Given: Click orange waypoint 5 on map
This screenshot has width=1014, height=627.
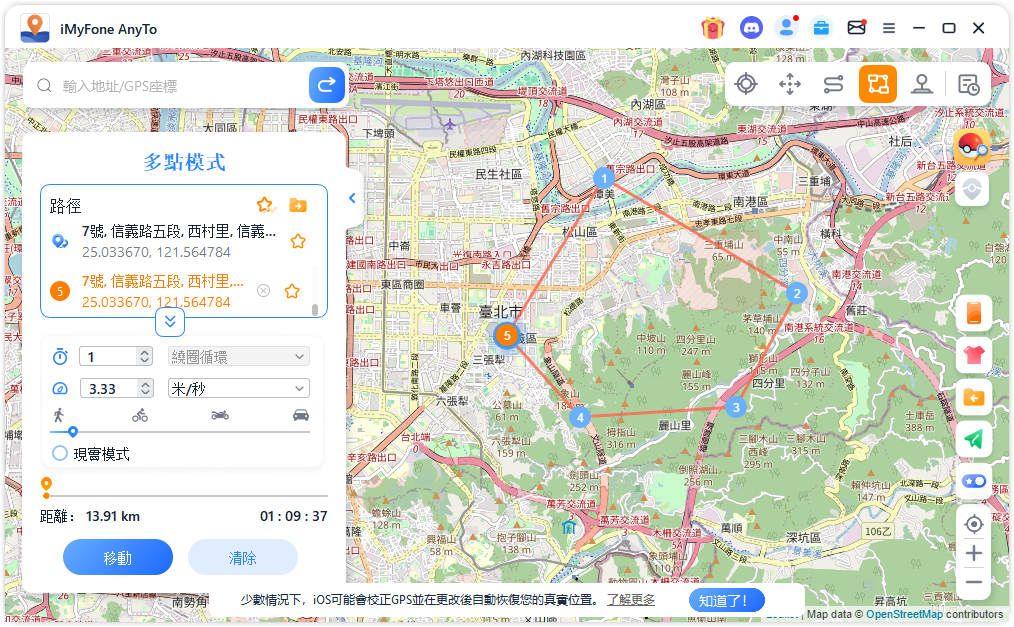Looking at the screenshot, I should (x=507, y=335).
